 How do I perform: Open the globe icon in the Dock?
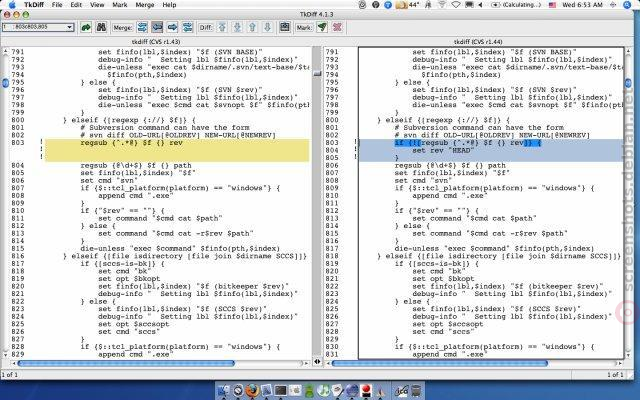point(351,391)
